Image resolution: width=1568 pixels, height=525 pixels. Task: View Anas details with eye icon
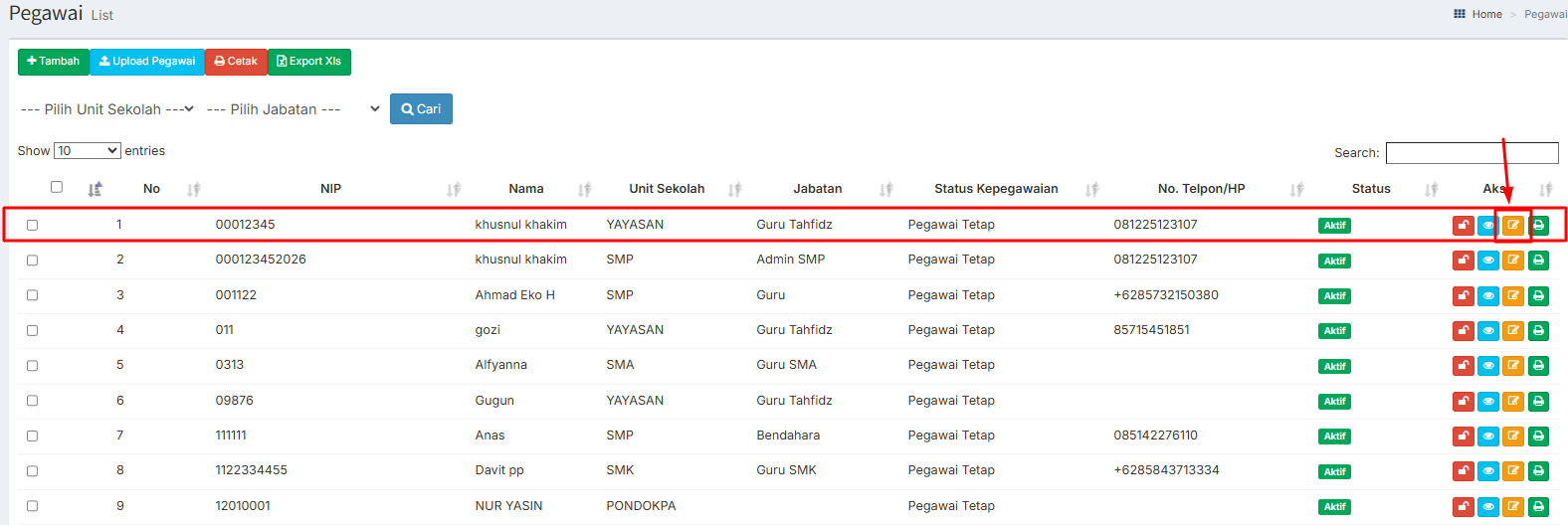[1488, 436]
